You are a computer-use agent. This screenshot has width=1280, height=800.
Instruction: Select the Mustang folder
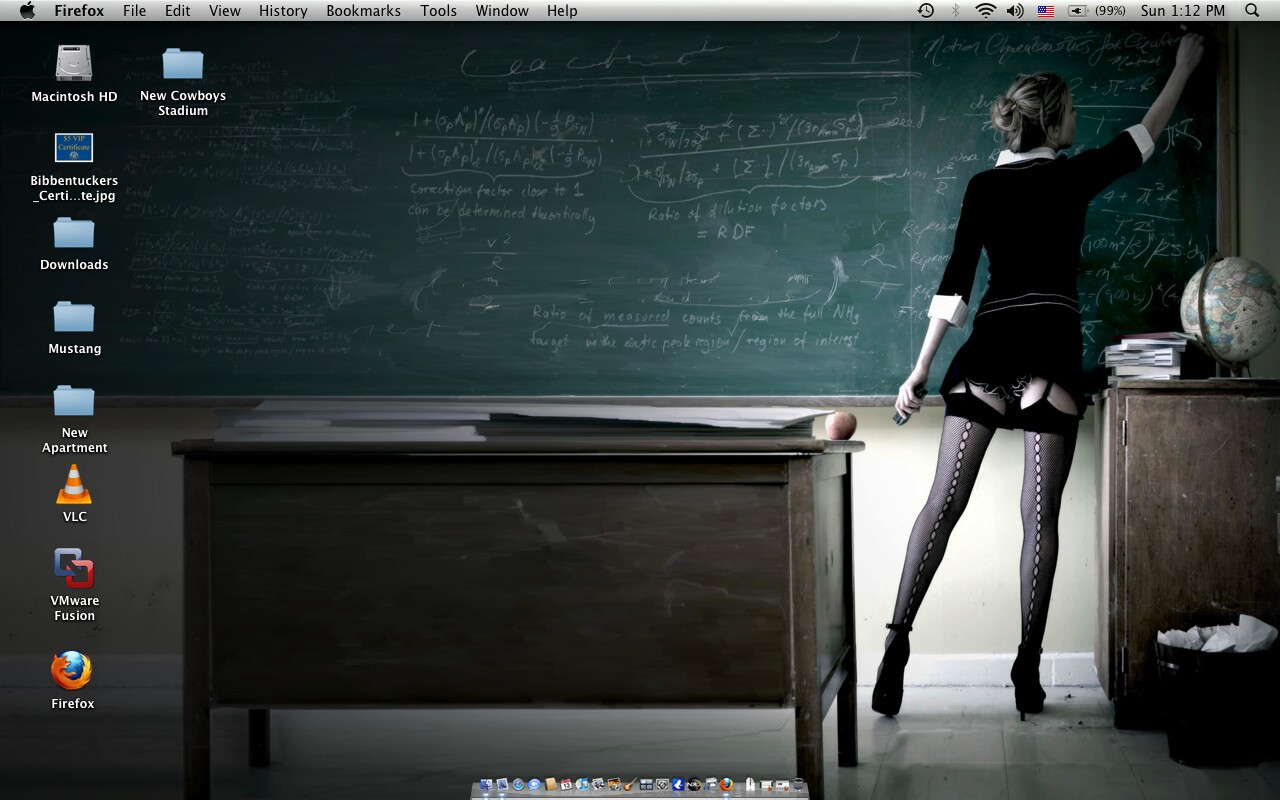click(x=74, y=317)
